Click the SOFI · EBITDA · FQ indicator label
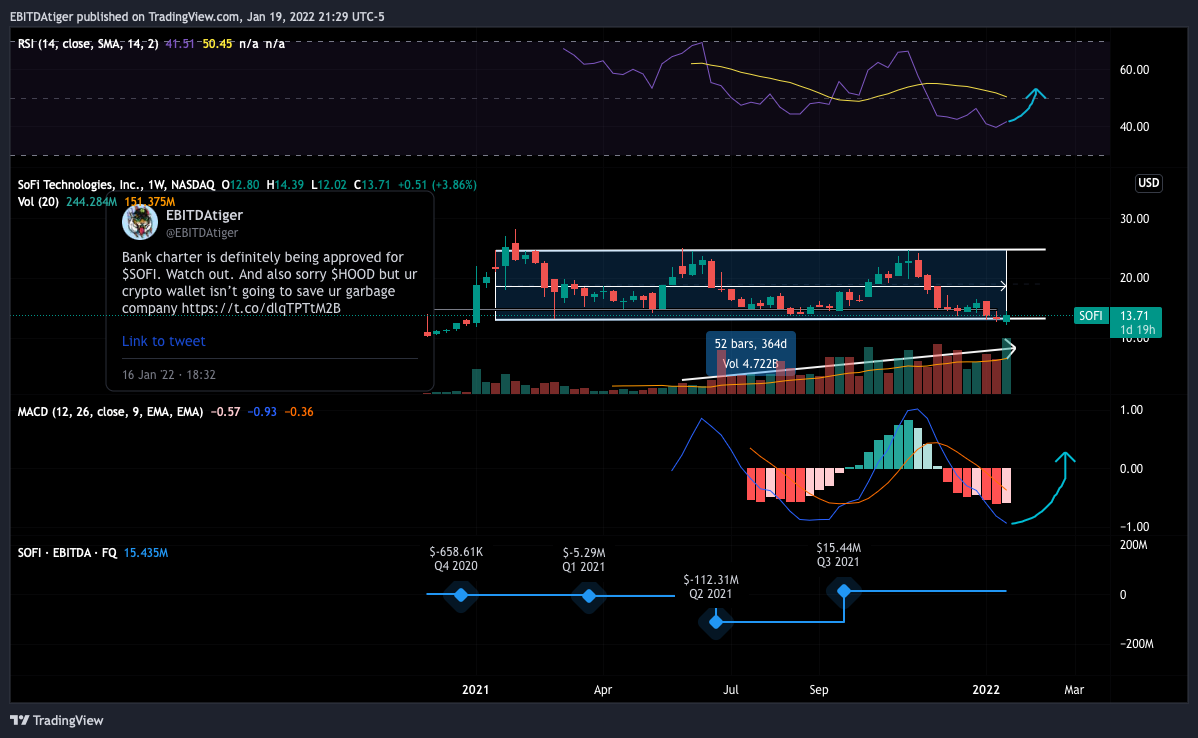Screen dimensions: 1198x738 pos(67,552)
